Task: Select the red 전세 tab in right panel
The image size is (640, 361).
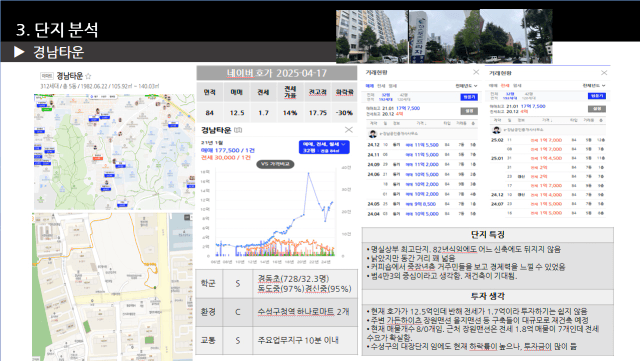Action: click(x=505, y=86)
